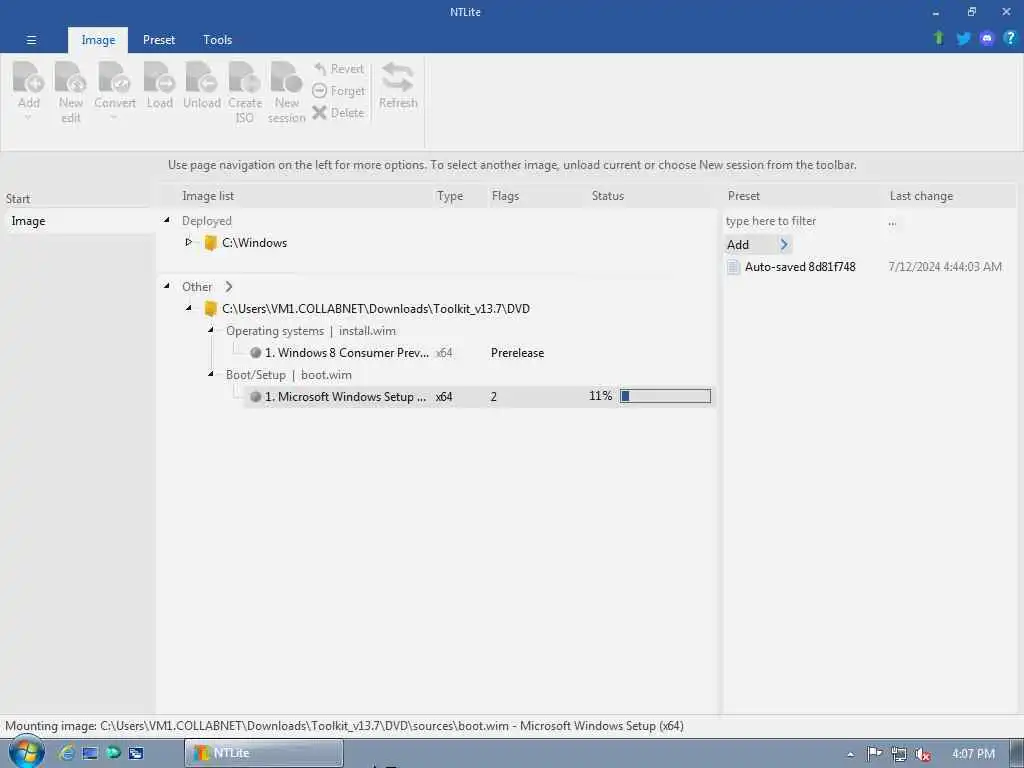This screenshot has height=768, width=1024.
Task: Collapse Operating systems install.wim node
Action: coord(211,330)
